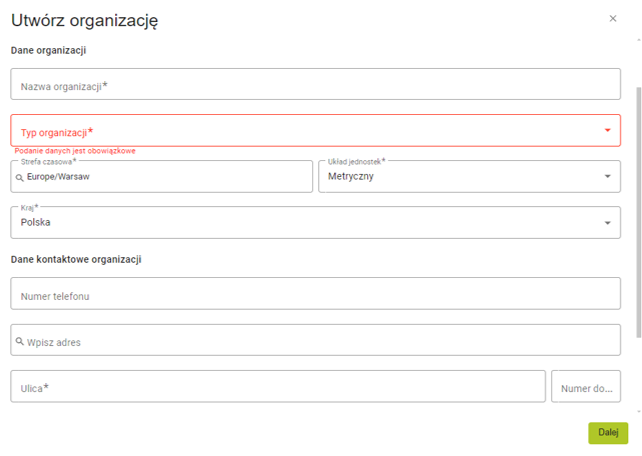Click the search icon in Wpisz adres
642x456 pixels.
[19, 342]
